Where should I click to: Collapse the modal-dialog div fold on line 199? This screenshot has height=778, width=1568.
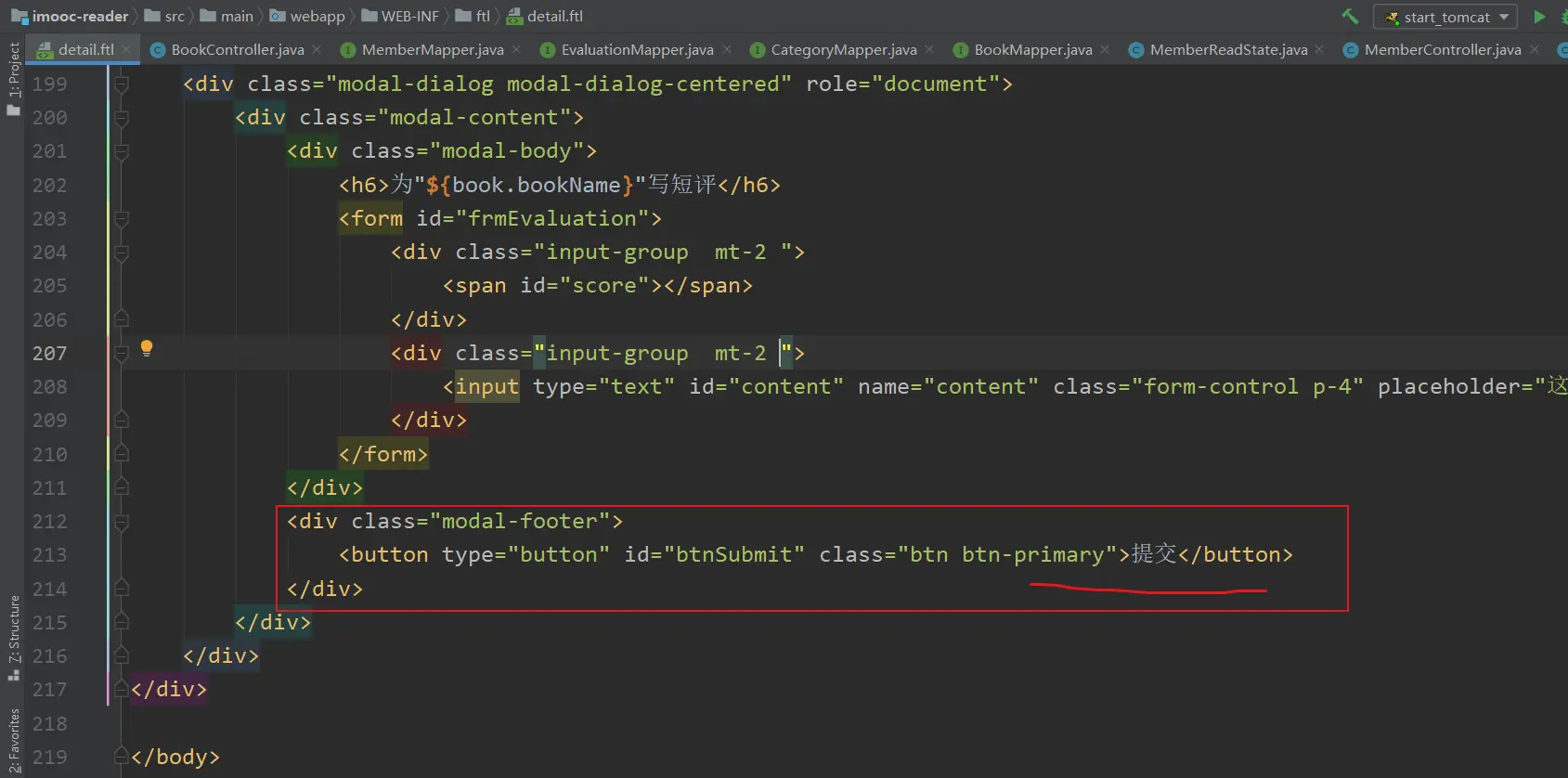[x=121, y=84]
